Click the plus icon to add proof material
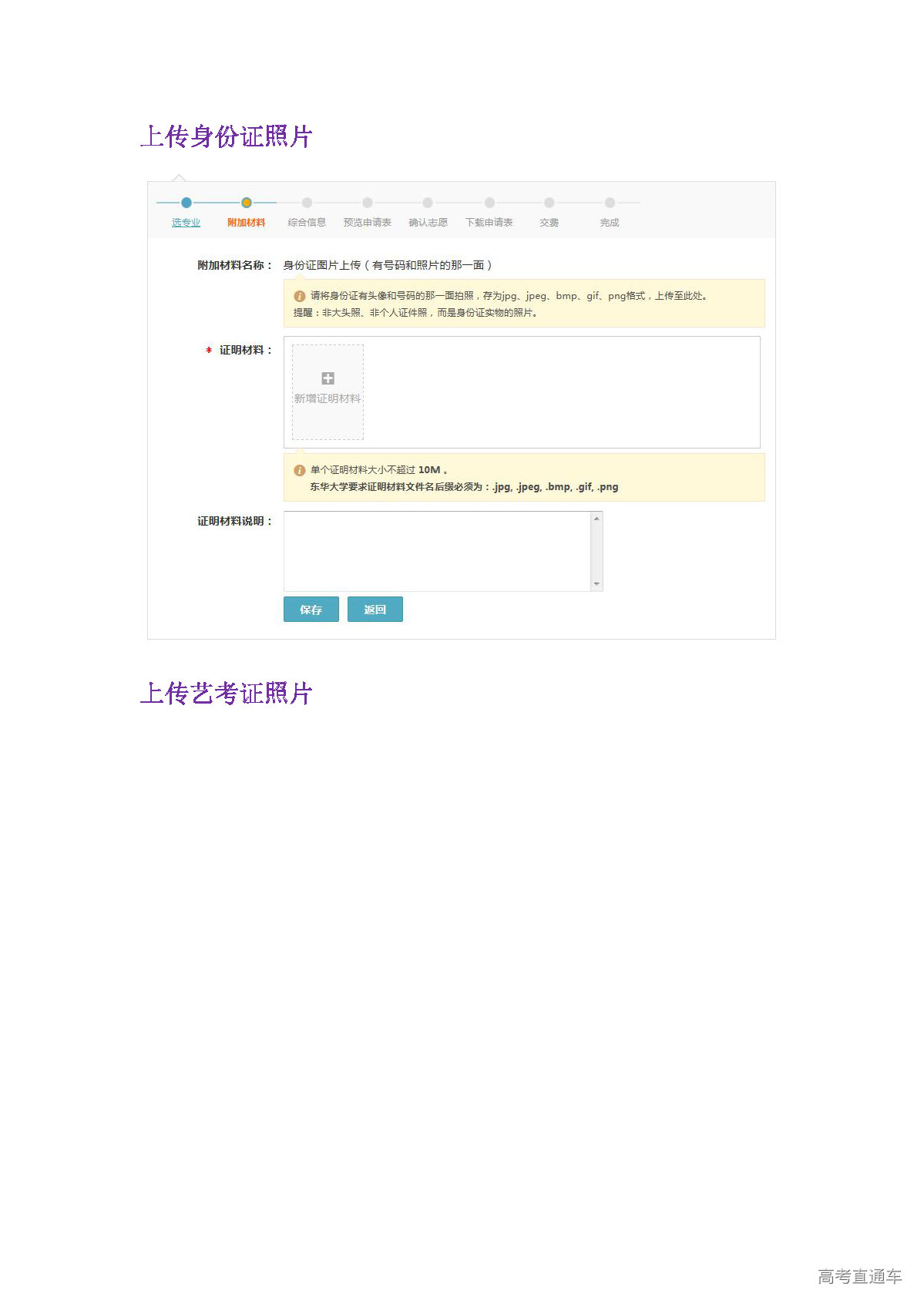 328,378
